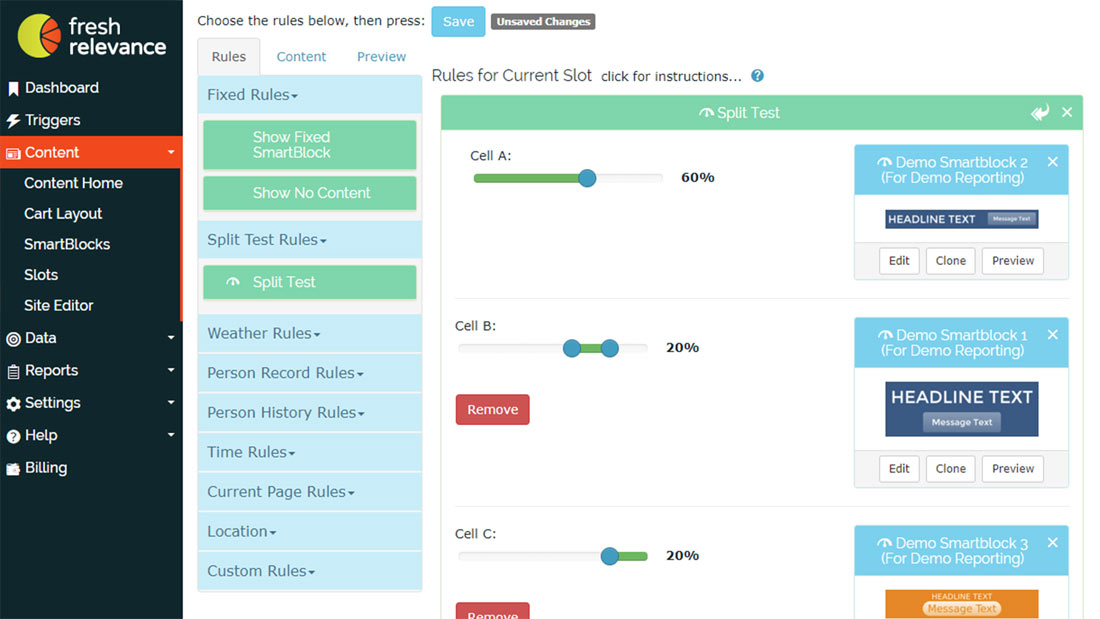The height and width of the screenshot is (619, 1100).
Task: Expand the Person Record Rules section
Action: point(285,373)
